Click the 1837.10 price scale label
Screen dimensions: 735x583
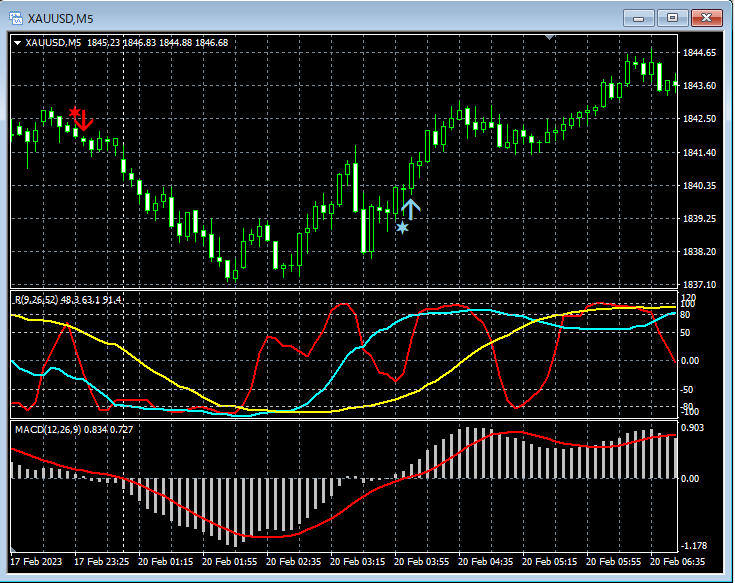pos(699,284)
